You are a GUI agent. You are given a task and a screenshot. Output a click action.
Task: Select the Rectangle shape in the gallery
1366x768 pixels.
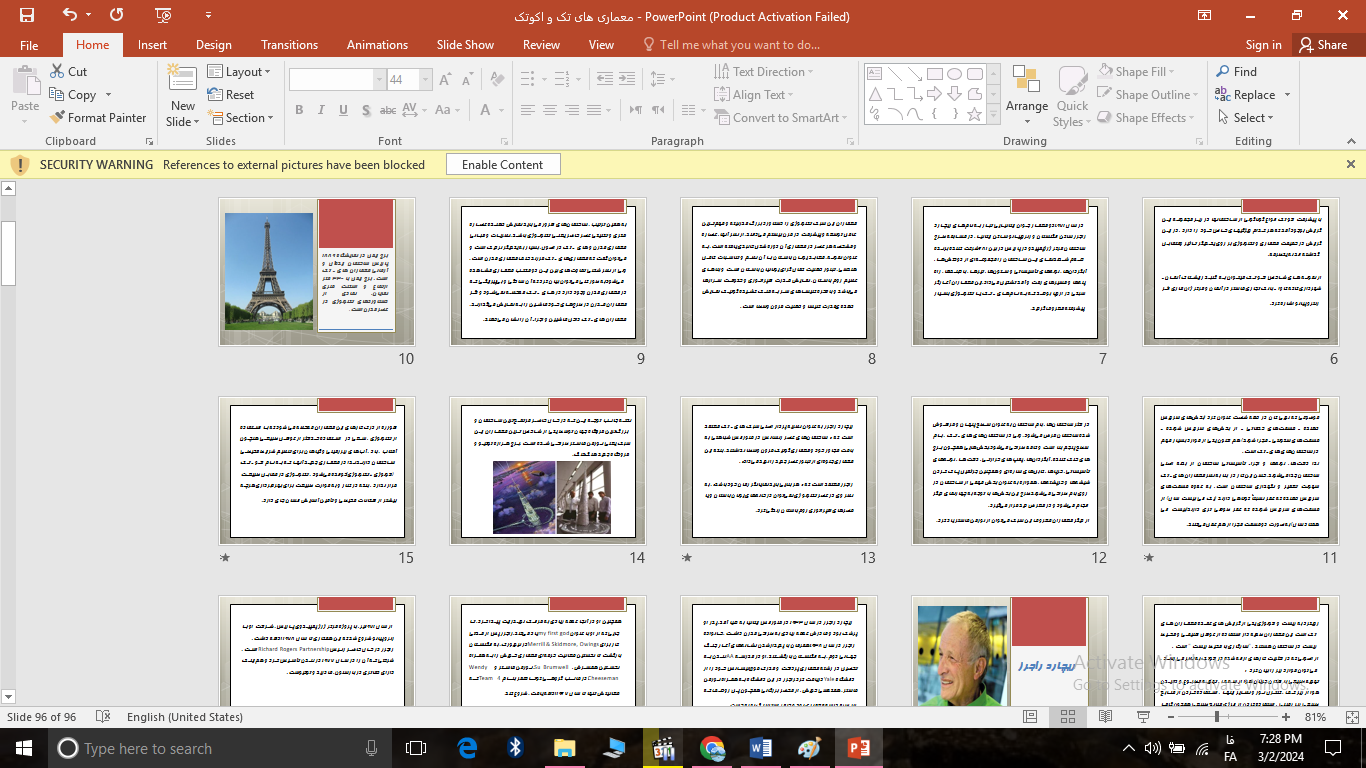pyautogui.click(x=935, y=74)
